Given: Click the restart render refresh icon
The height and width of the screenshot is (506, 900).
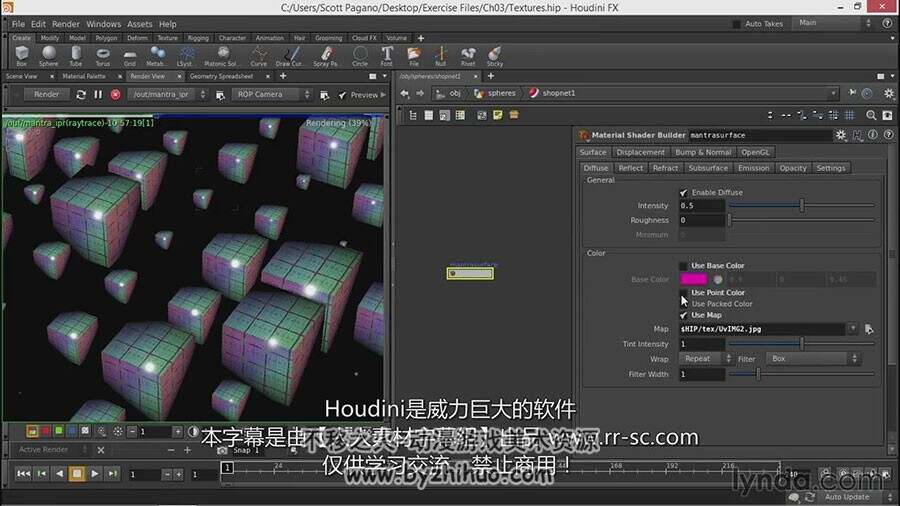Looking at the screenshot, I should coord(81,95).
